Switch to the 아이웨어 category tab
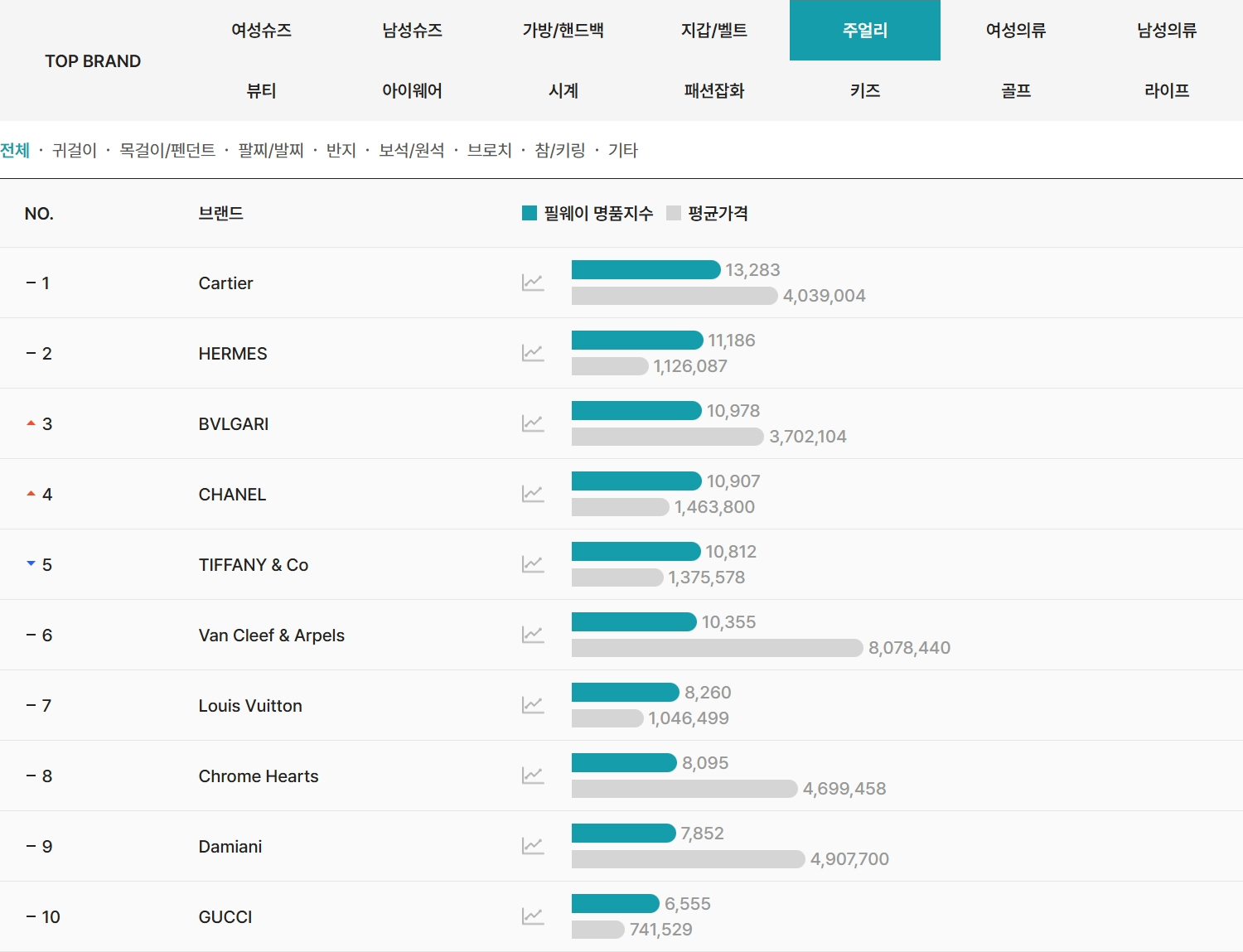The width and height of the screenshot is (1243, 952). [412, 91]
